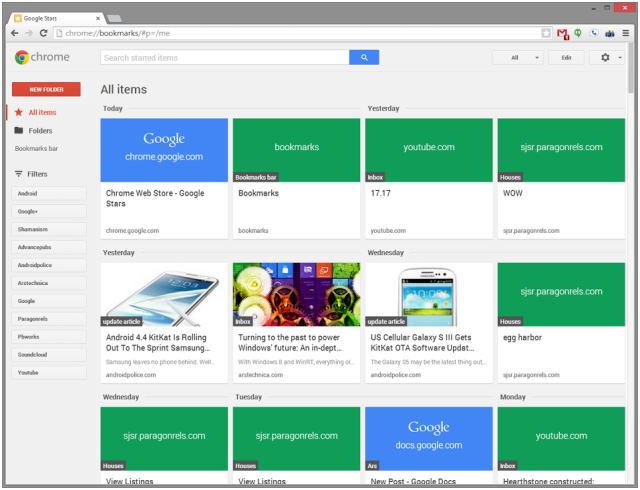Open the Galaxy Note tablet thumbnail

[x=164, y=294]
